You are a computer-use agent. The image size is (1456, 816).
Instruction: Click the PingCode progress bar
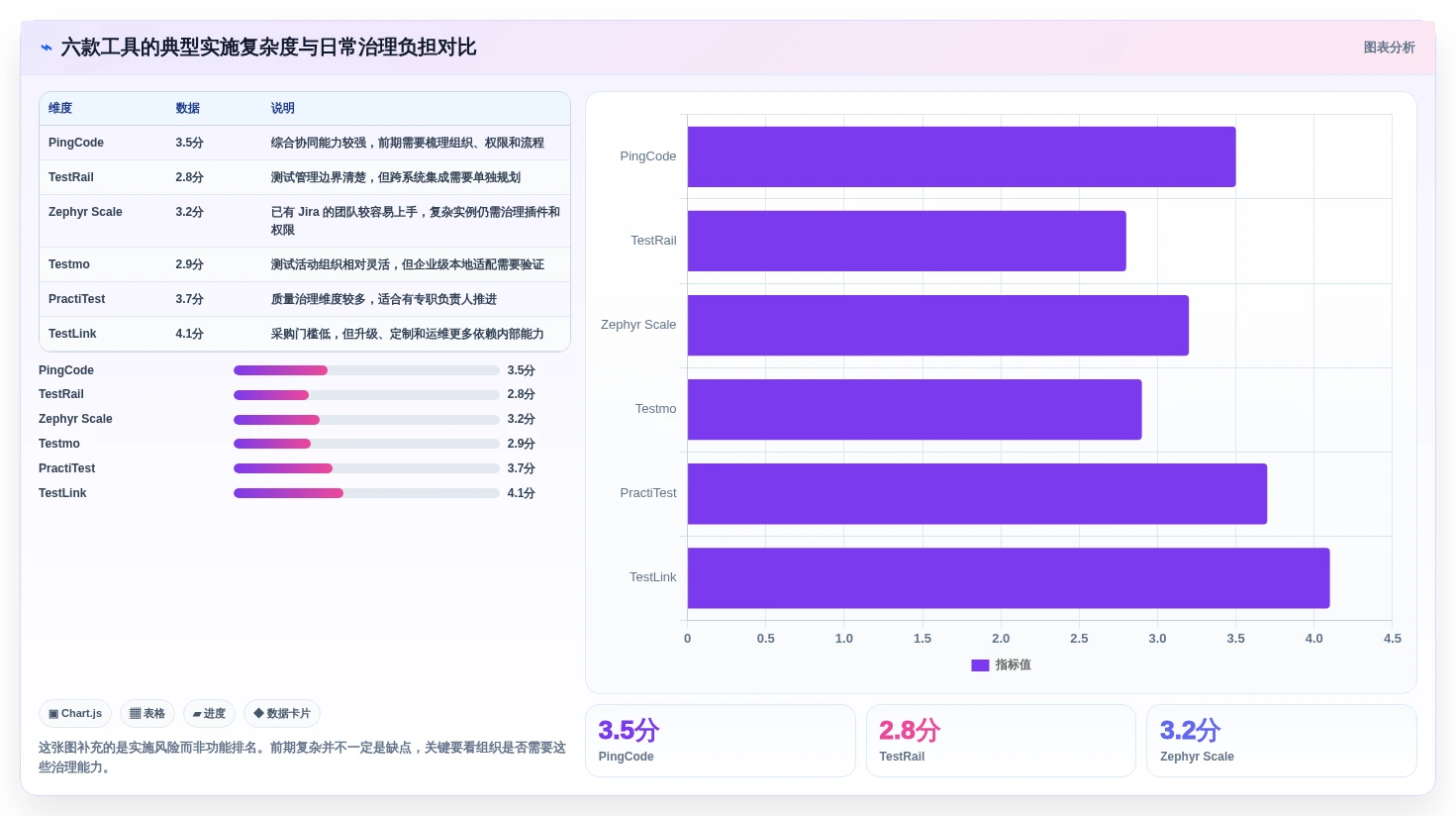coord(366,370)
